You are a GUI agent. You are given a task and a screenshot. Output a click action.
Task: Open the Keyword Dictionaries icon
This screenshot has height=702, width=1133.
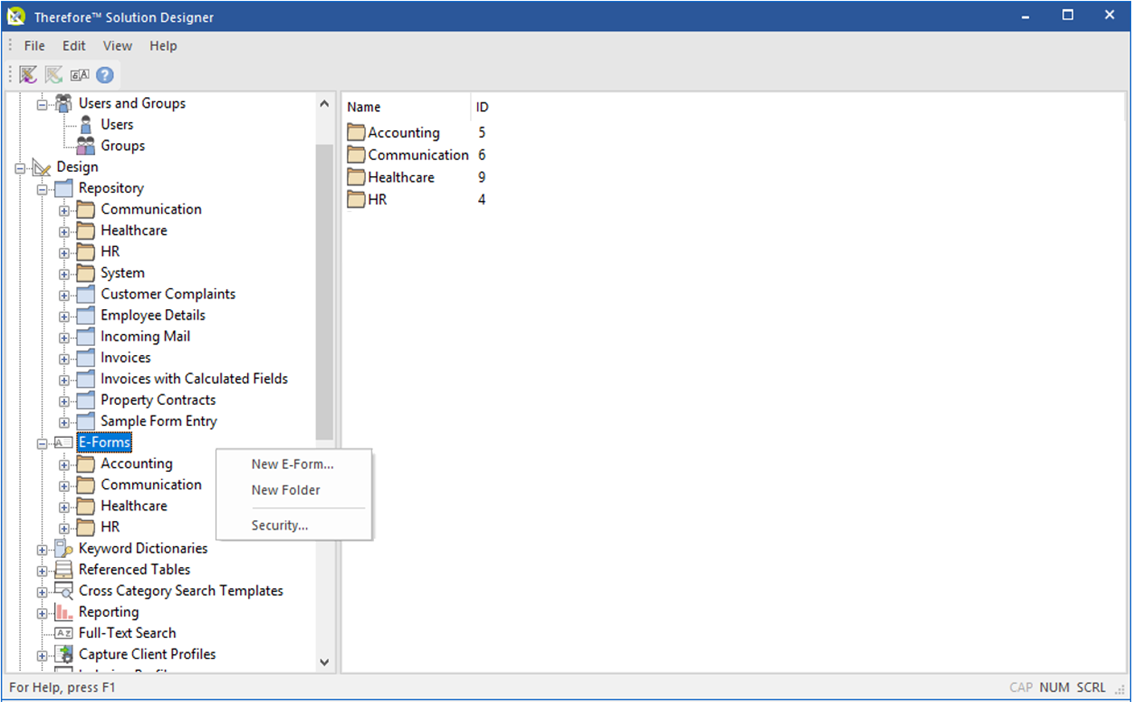[x=62, y=548]
